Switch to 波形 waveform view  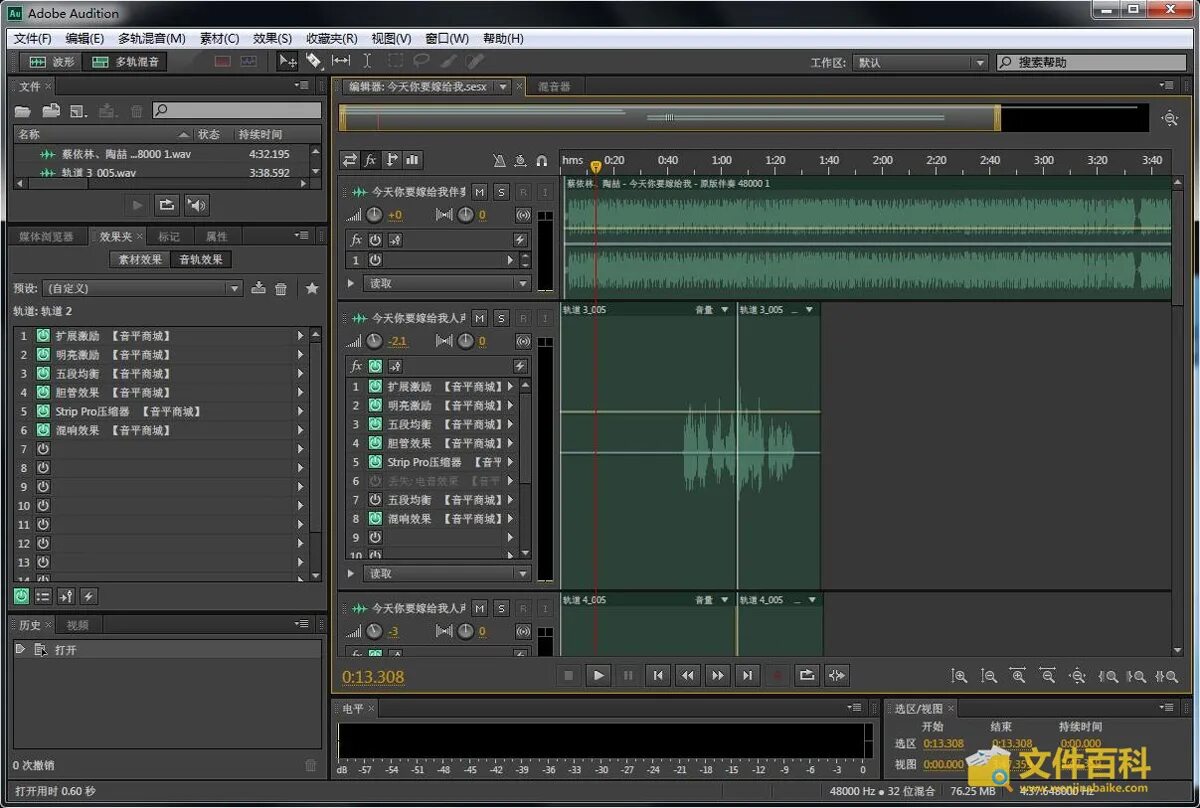pyautogui.click(x=52, y=62)
